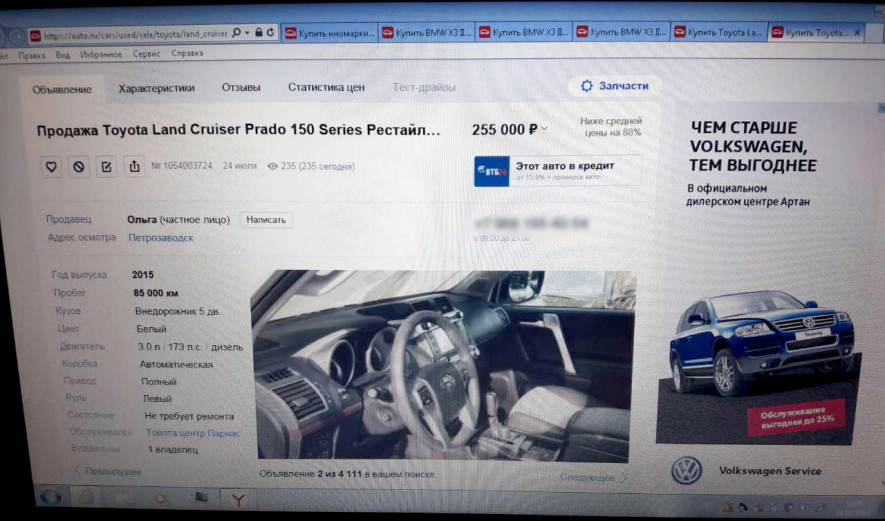Open the files taskbar icon
This screenshot has width=885, height=521.
(x=201, y=497)
